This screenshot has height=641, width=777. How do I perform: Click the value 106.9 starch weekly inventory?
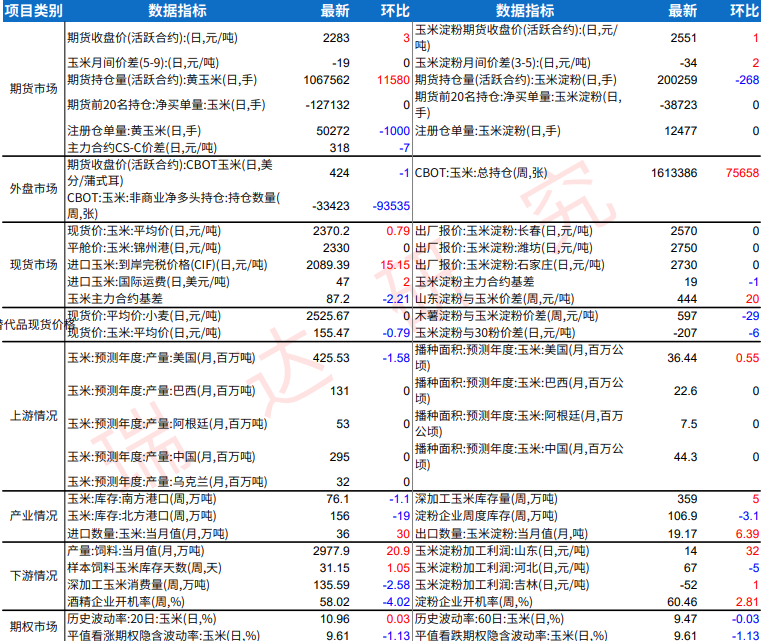[x=682, y=516]
